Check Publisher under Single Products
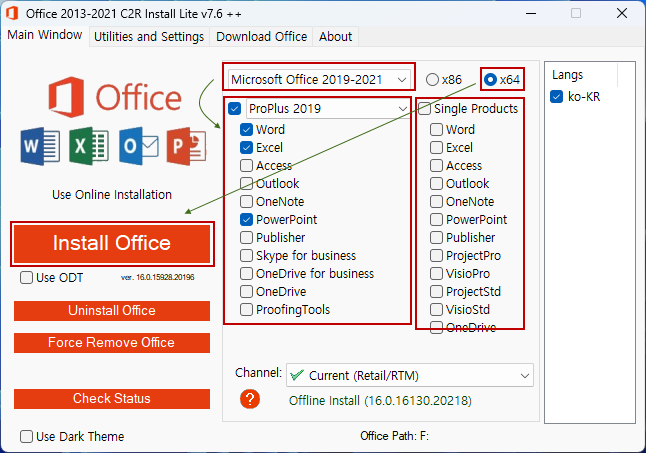 pyautogui.click(x=436, y=238)
